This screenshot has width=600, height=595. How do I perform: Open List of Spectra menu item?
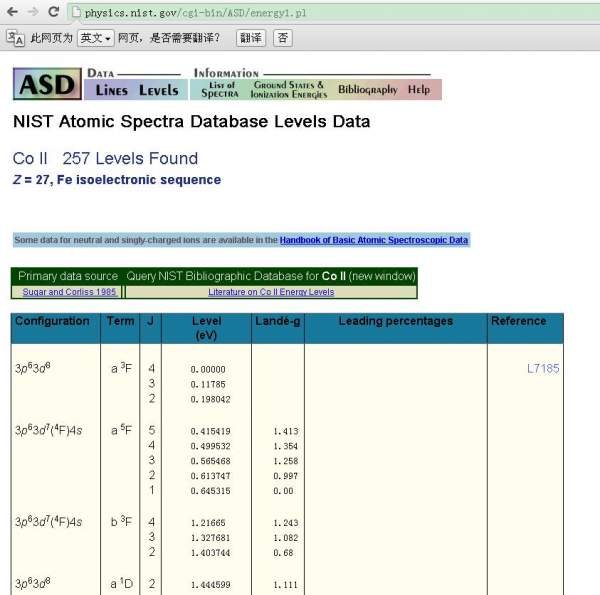pyautogui.click(x=220, y=90)
